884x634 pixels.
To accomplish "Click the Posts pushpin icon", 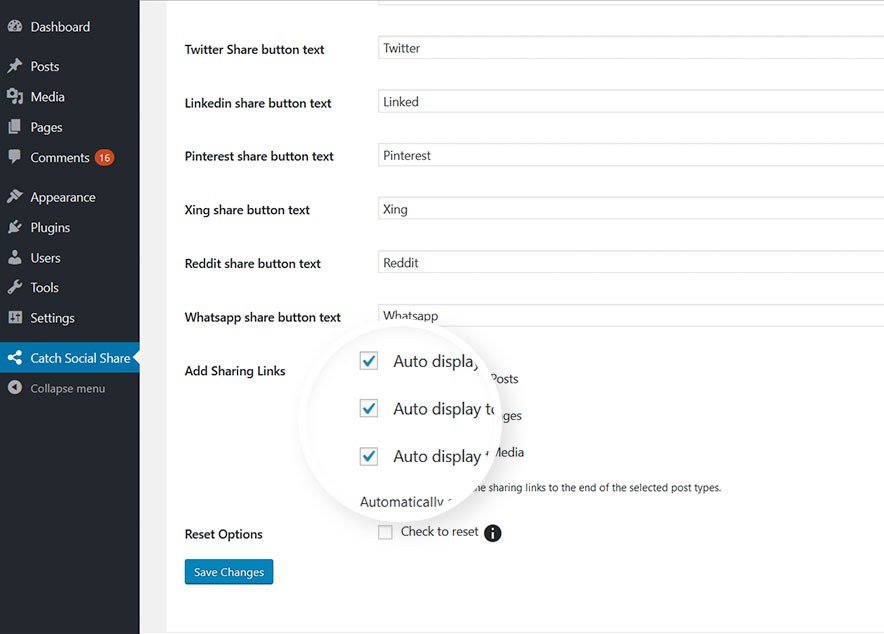I will pyautogui.click(x=15, y=66).
